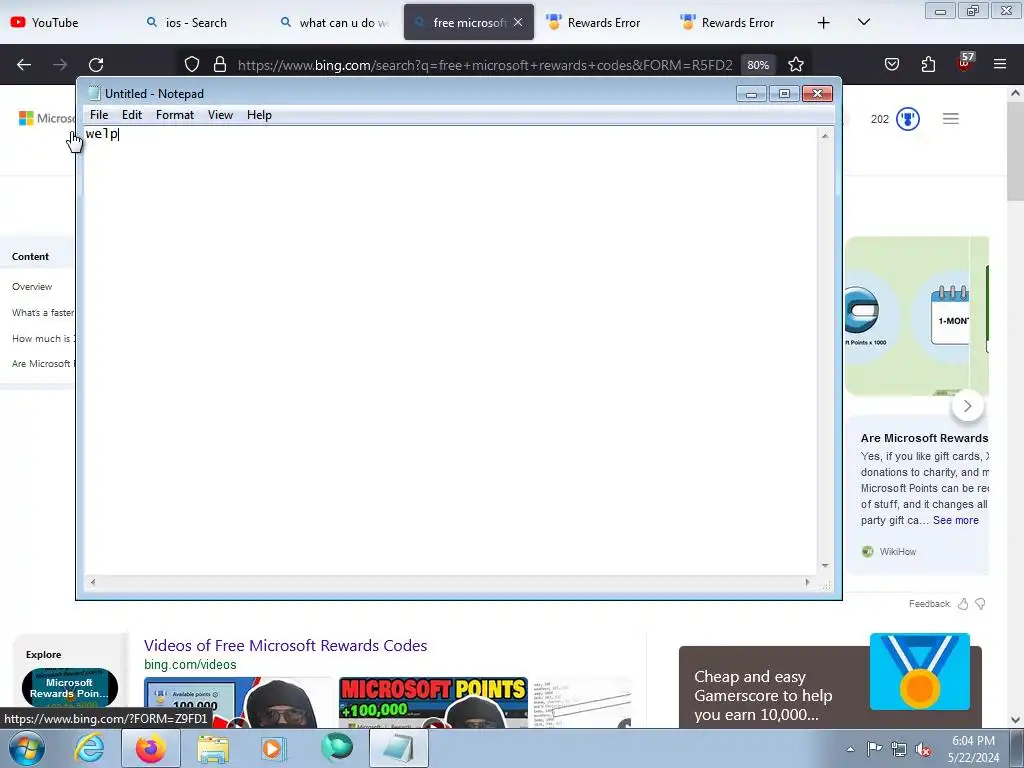Click Notepad's horizontal scroll right arrow

808,583
